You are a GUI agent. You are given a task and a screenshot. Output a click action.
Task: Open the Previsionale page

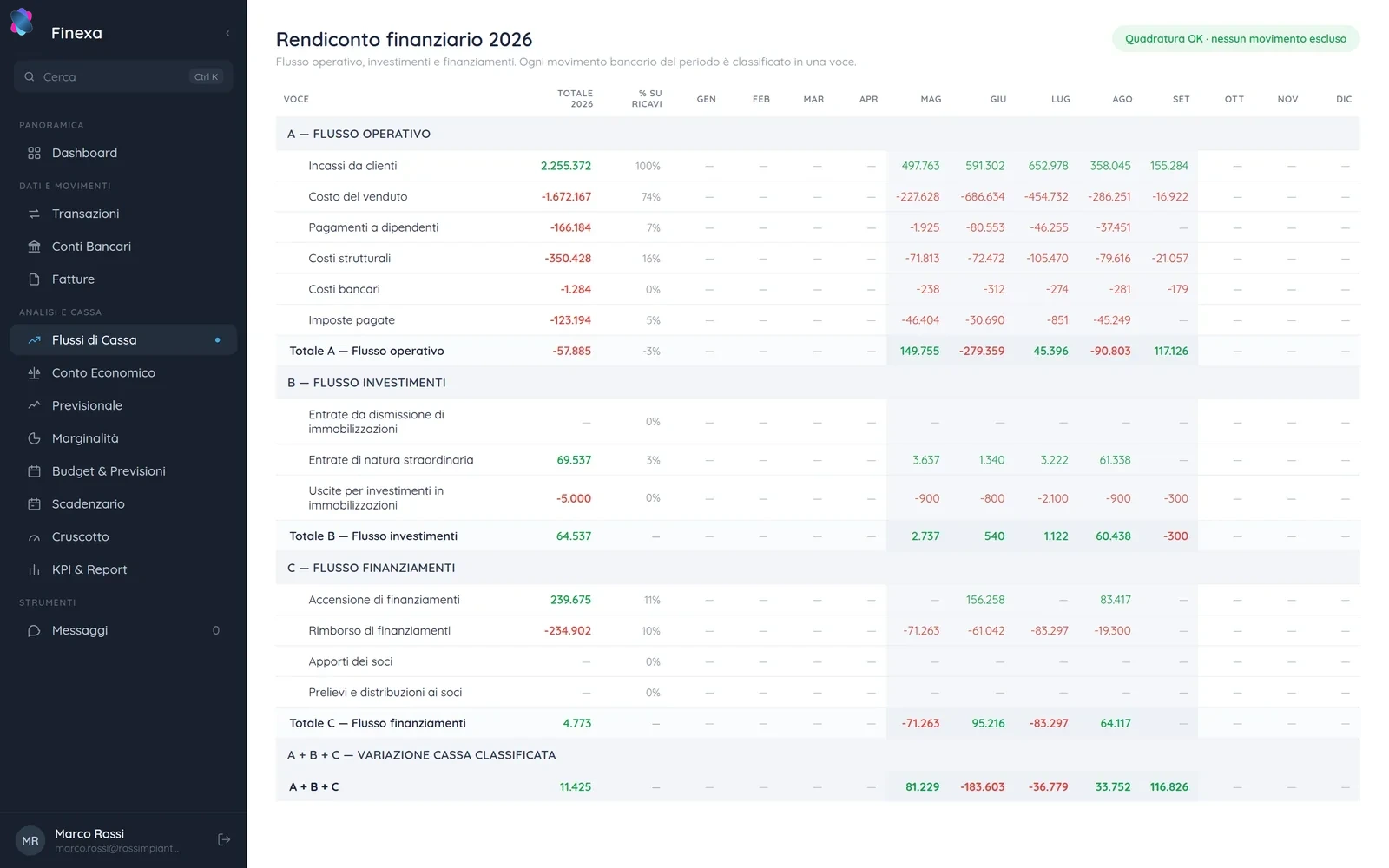pyautogui.click(x=123, y=405)
